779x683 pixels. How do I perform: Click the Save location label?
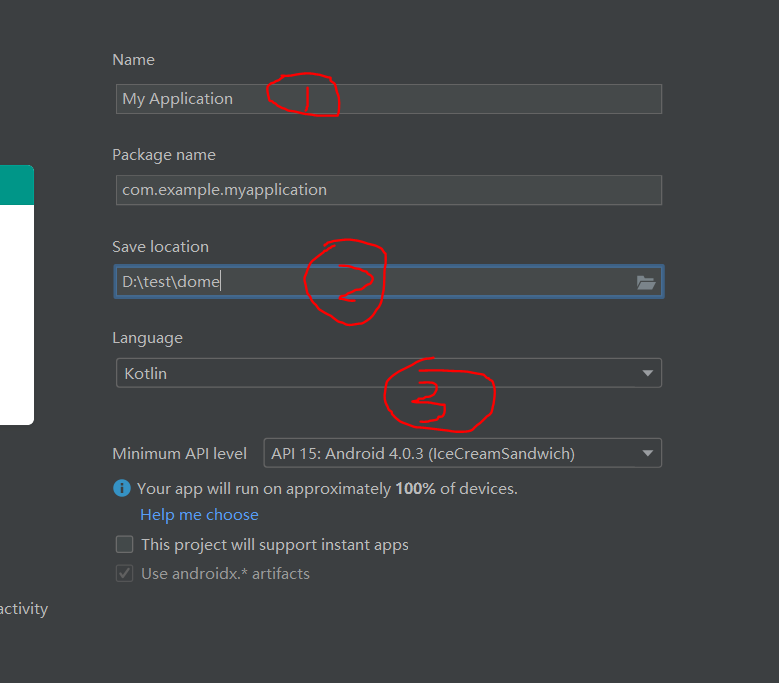tap(160, 246)
